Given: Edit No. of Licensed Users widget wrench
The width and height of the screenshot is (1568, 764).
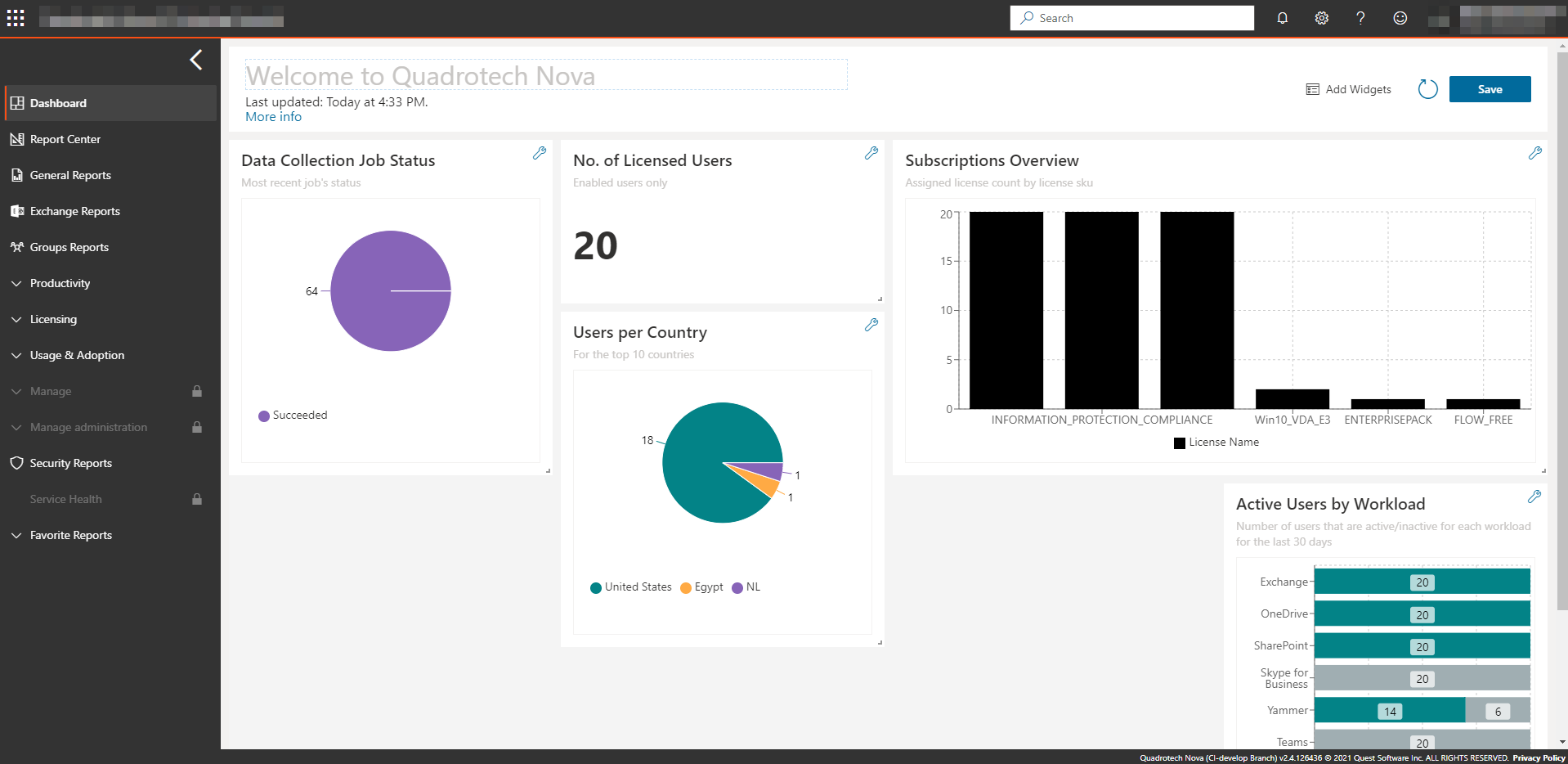Looking at the screenshot, I should click(x=871, y=153).
